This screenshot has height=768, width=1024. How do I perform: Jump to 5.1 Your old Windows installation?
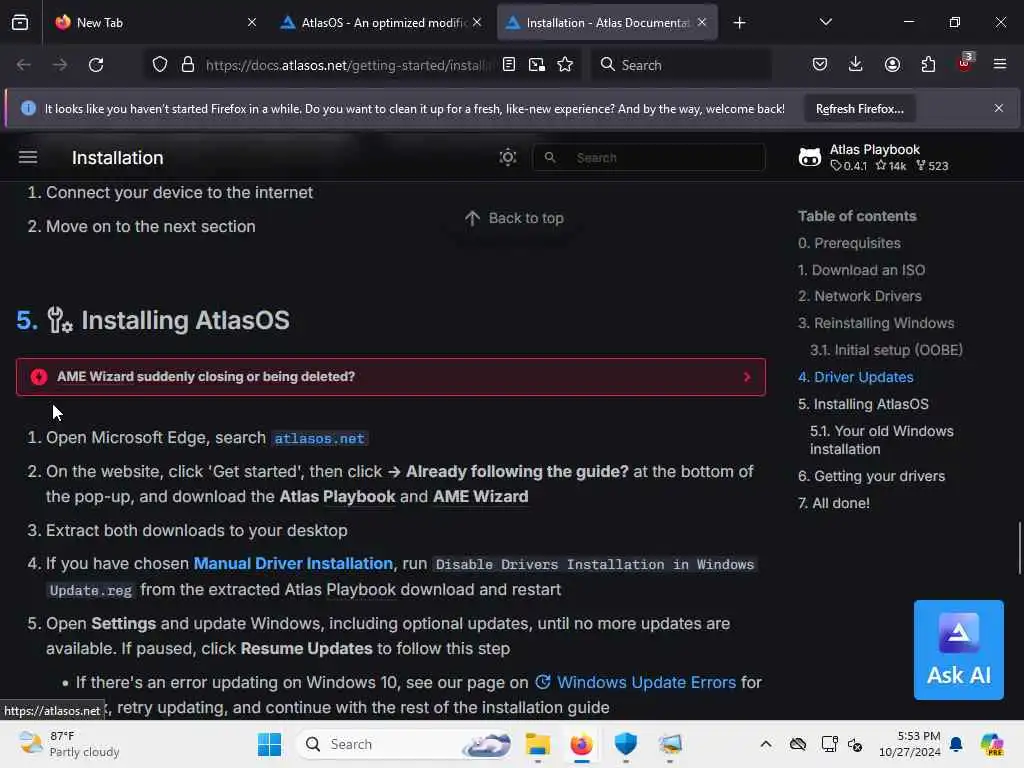(x=882, y=440)
